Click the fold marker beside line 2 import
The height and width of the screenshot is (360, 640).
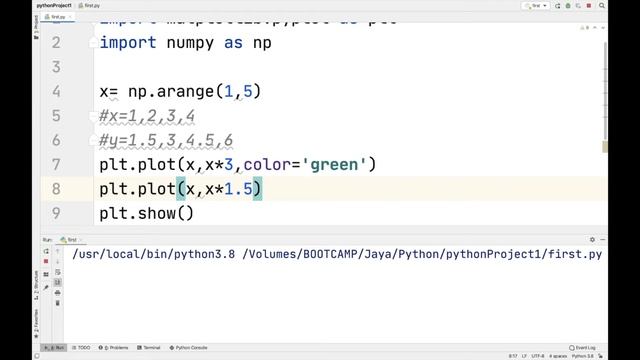click(x=93, y=42)
